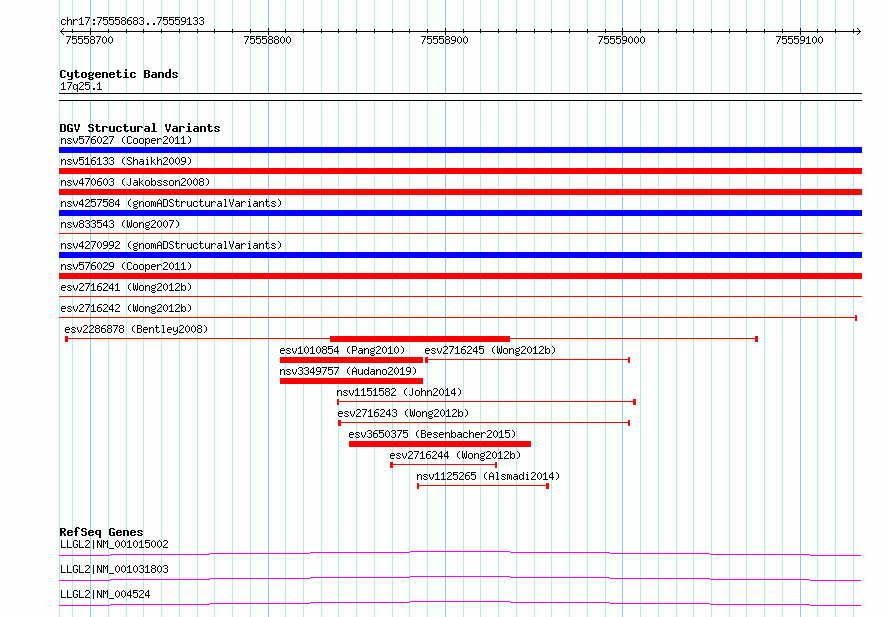Select the blue nsv4257584 variant bar

coord(460,213)
